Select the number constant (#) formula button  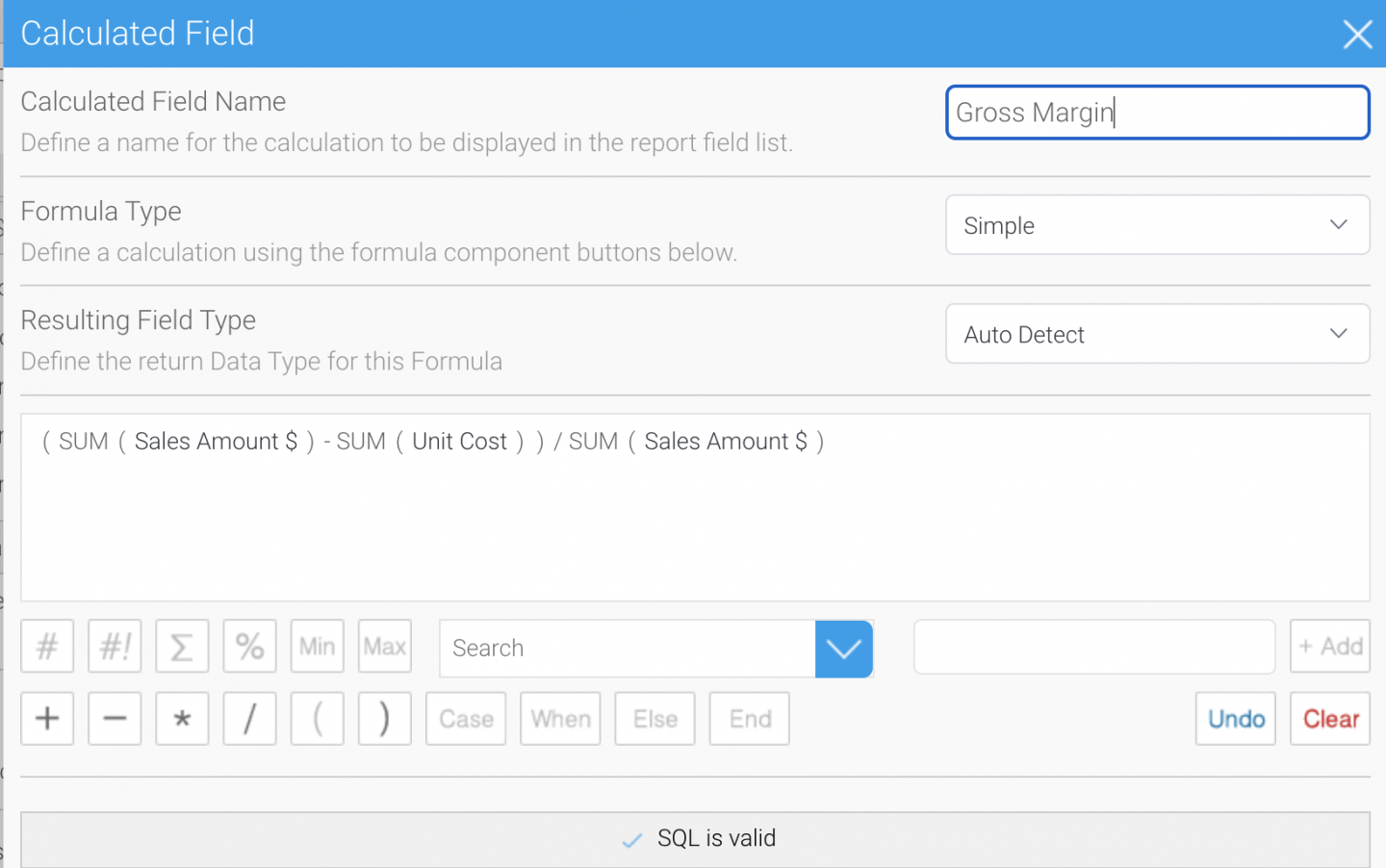pyautogui.click(x=47, y=646)
